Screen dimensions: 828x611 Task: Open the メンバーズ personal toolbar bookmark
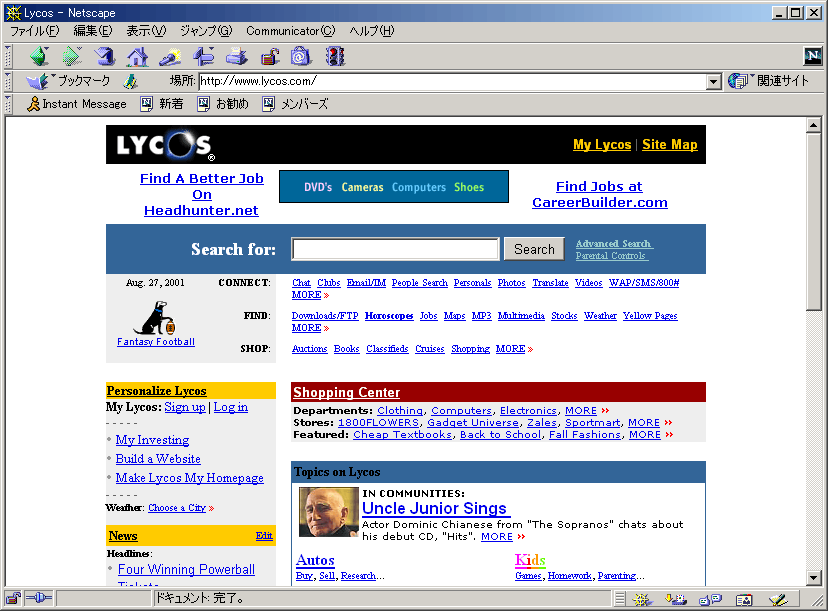click(x=295, y=104)
